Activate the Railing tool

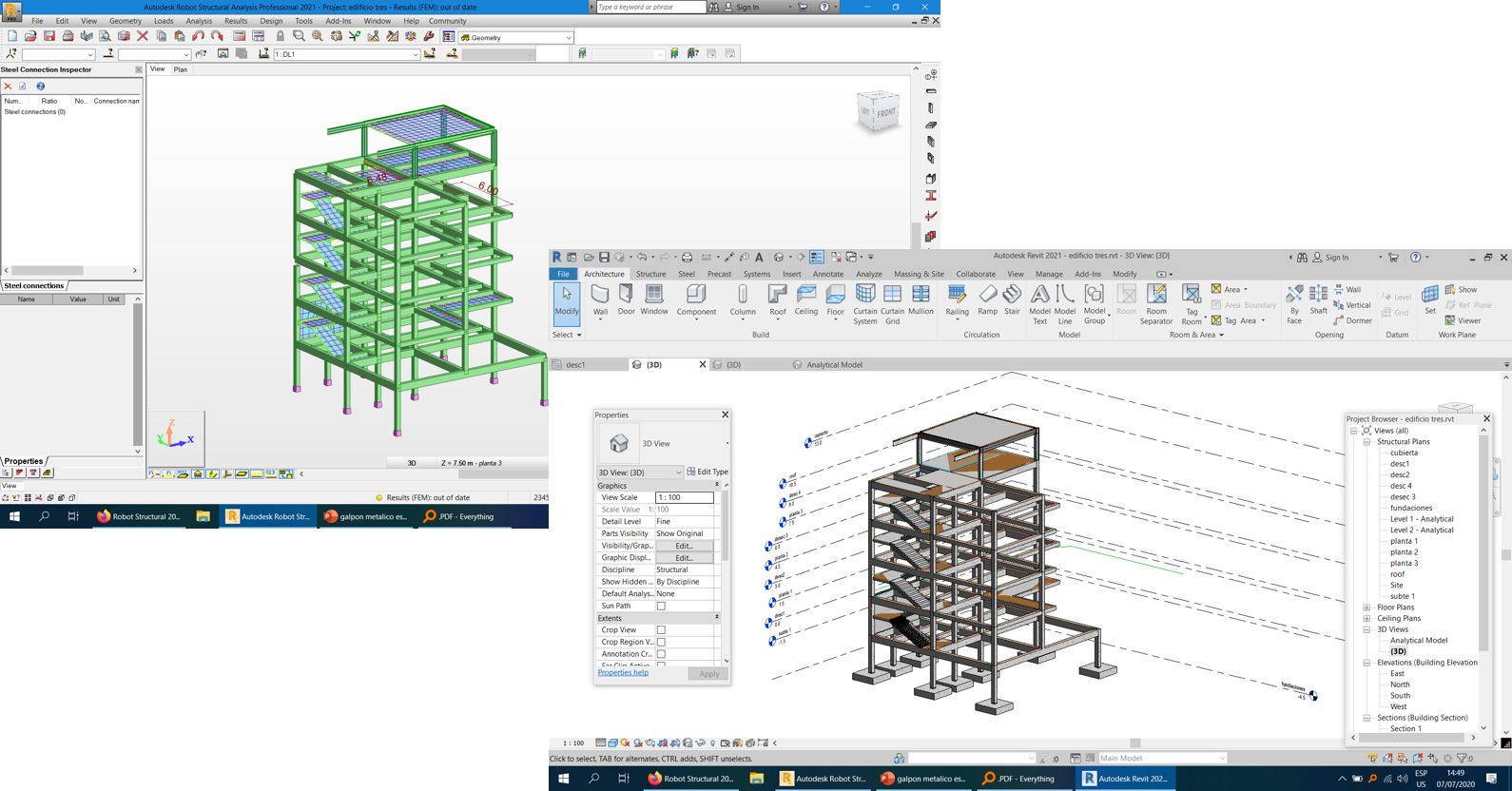958,299
